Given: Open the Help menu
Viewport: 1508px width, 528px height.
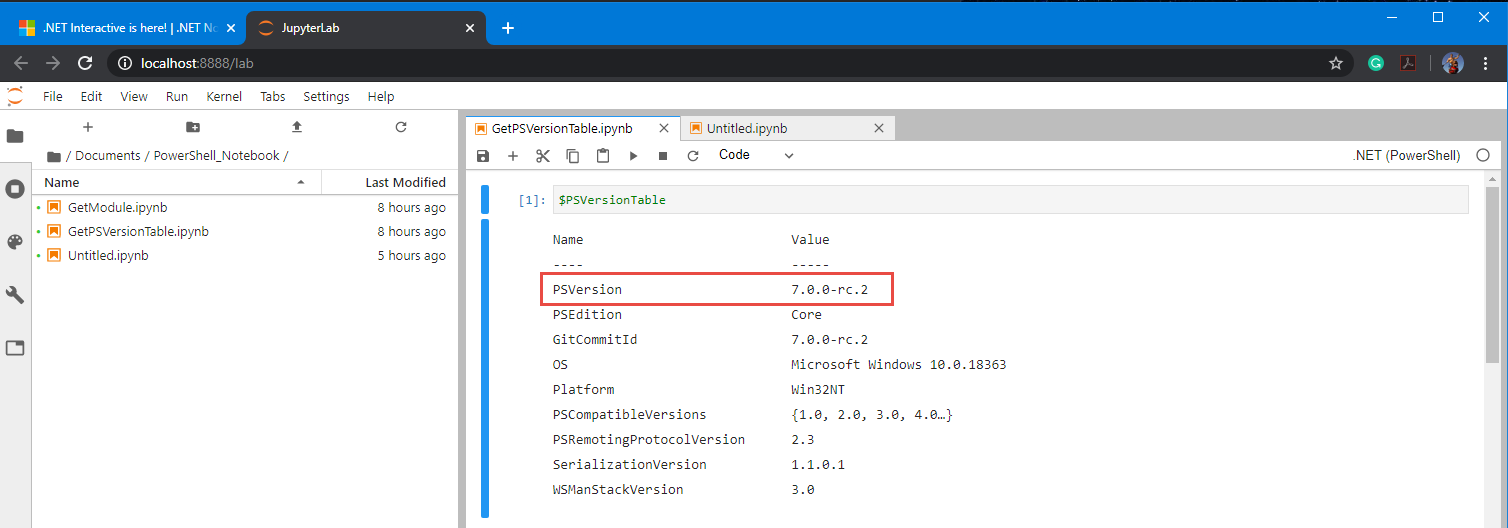Looking at the screenshot, I should (x=381, y=96).
